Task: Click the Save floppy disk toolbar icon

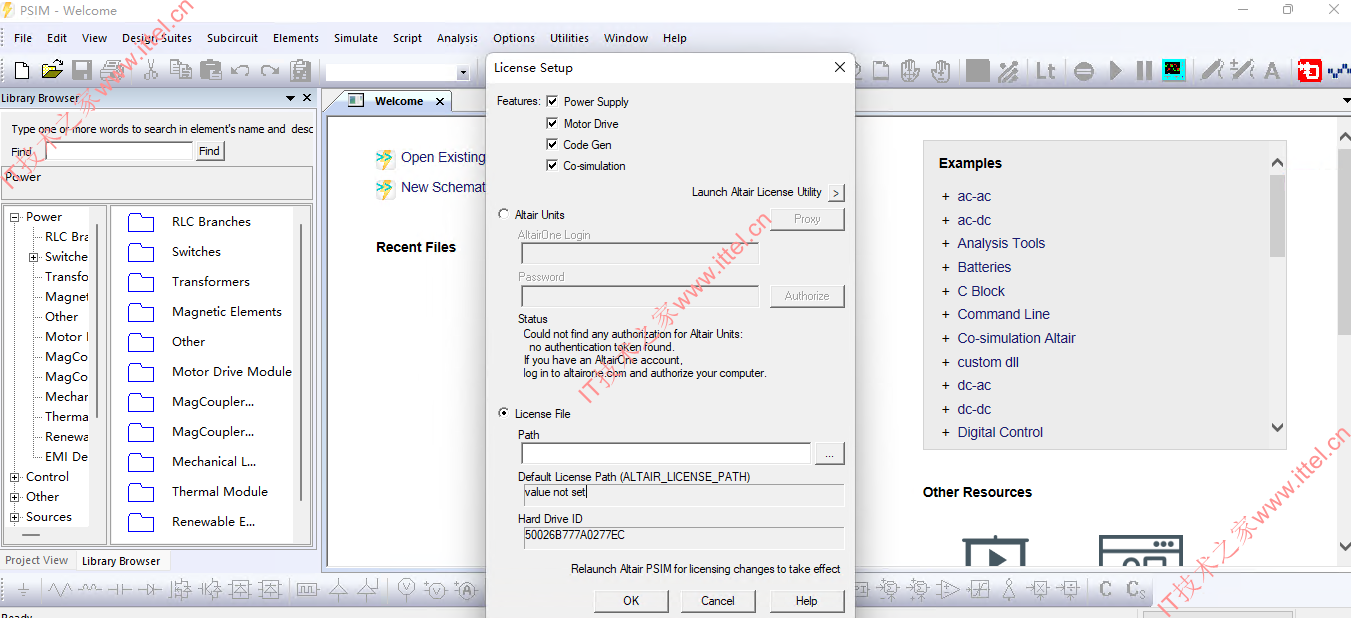Action: coord(82,70)
